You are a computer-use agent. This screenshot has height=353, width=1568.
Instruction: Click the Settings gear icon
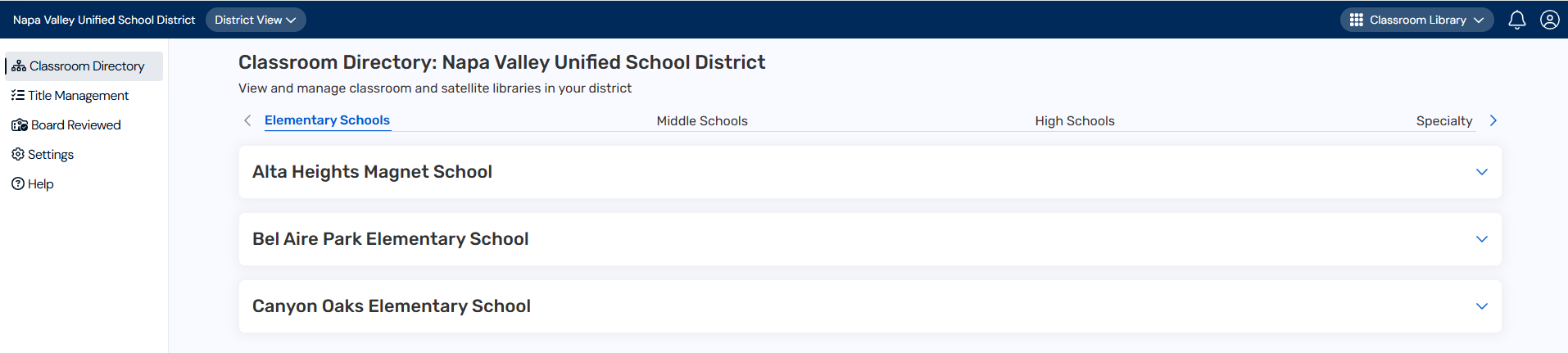pos(18,155)
